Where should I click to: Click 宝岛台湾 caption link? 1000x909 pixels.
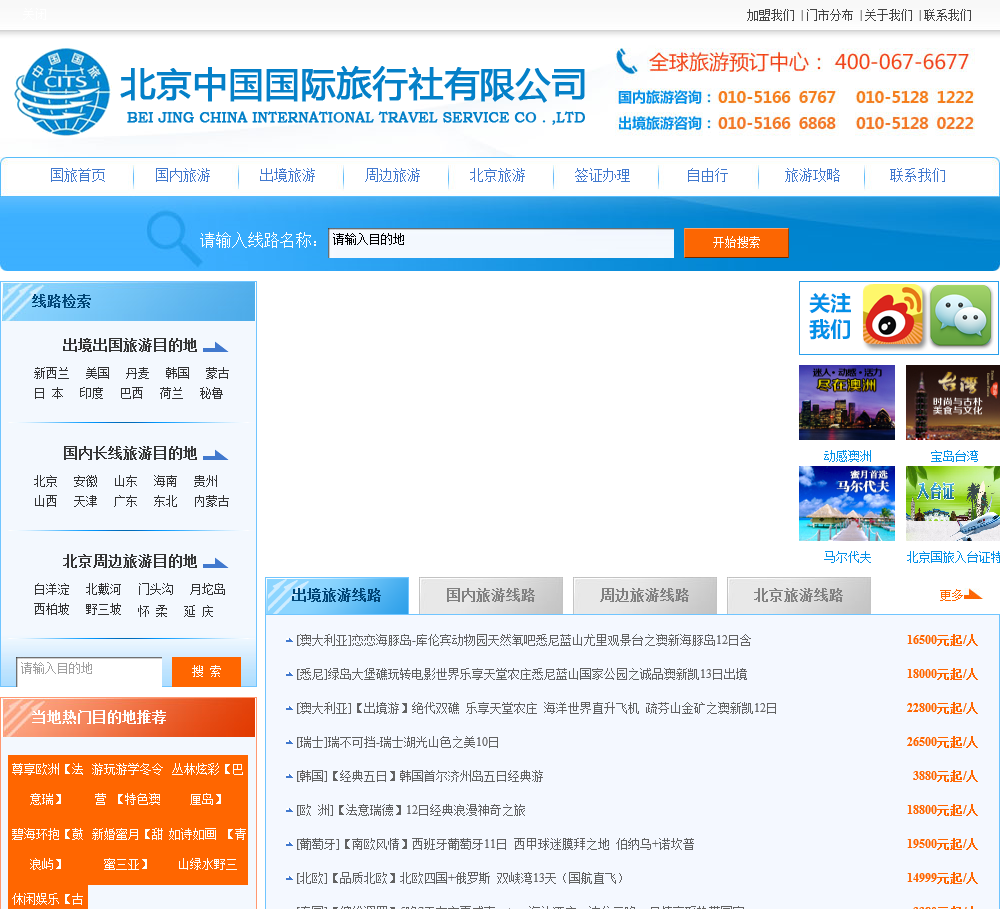(954, 456)
